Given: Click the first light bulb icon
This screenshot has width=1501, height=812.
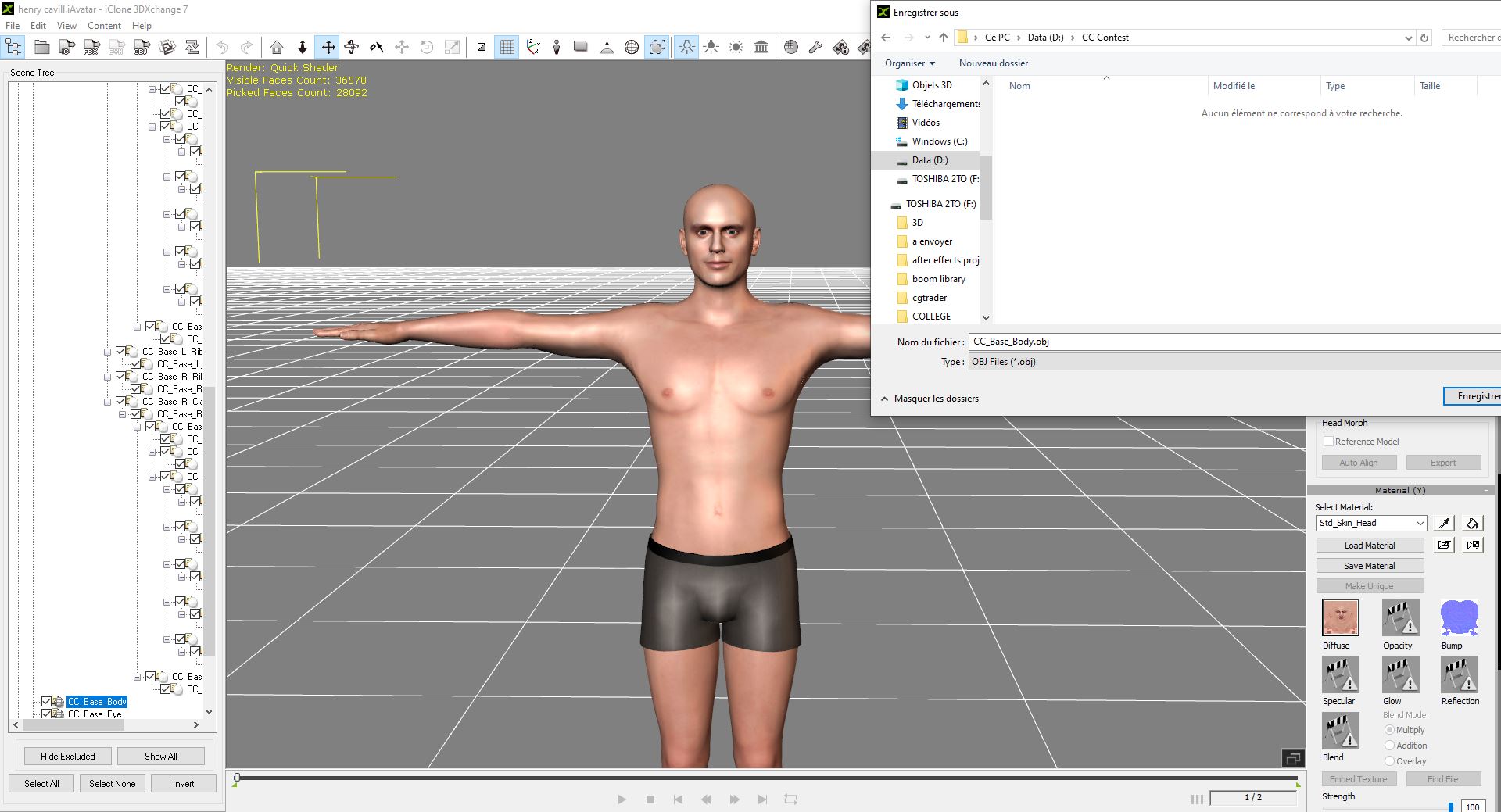Looking at the screenshot, I should coord(686,48).
